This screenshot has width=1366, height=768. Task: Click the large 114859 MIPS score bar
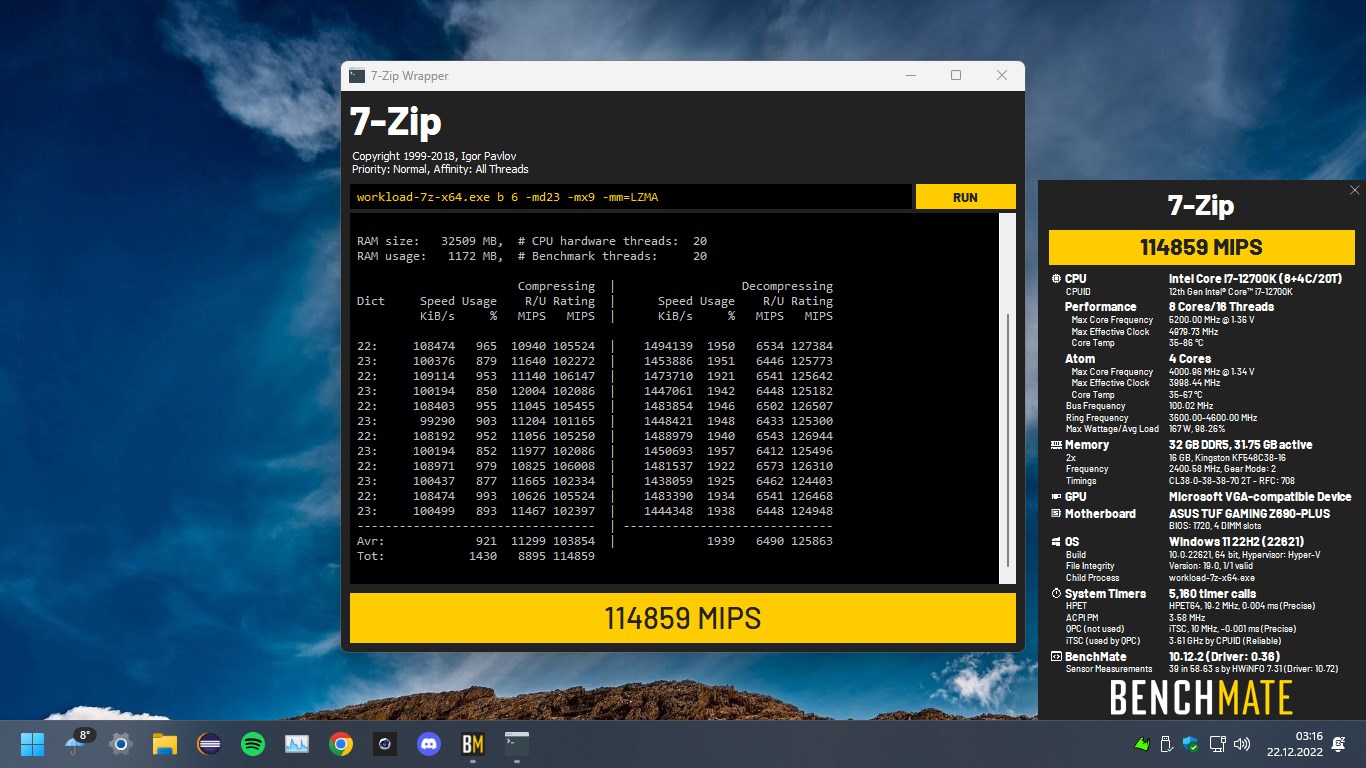[x=682, y=618]
